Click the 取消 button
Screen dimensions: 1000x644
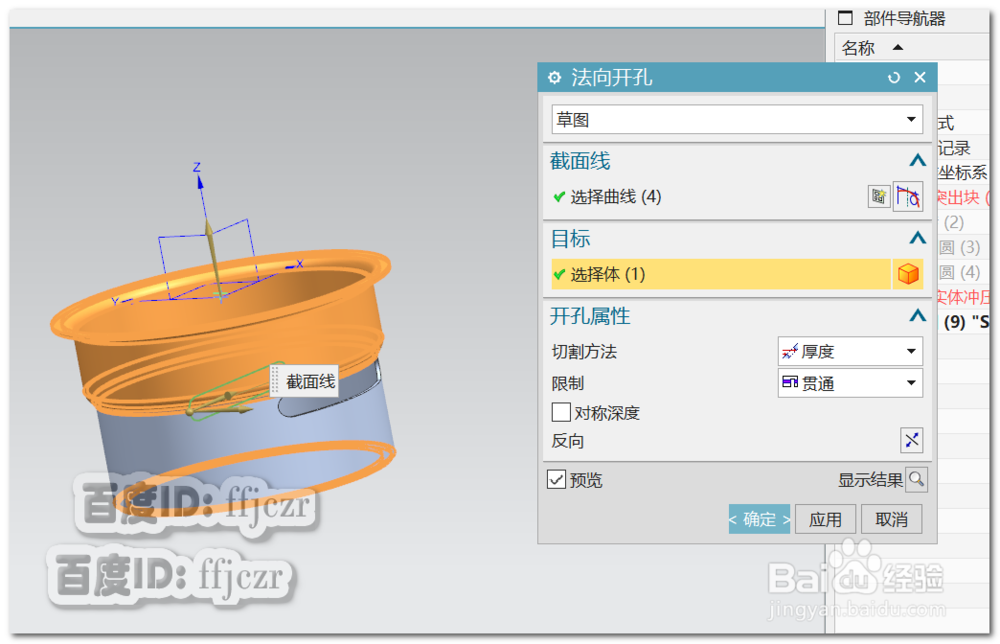click(892, 520)
